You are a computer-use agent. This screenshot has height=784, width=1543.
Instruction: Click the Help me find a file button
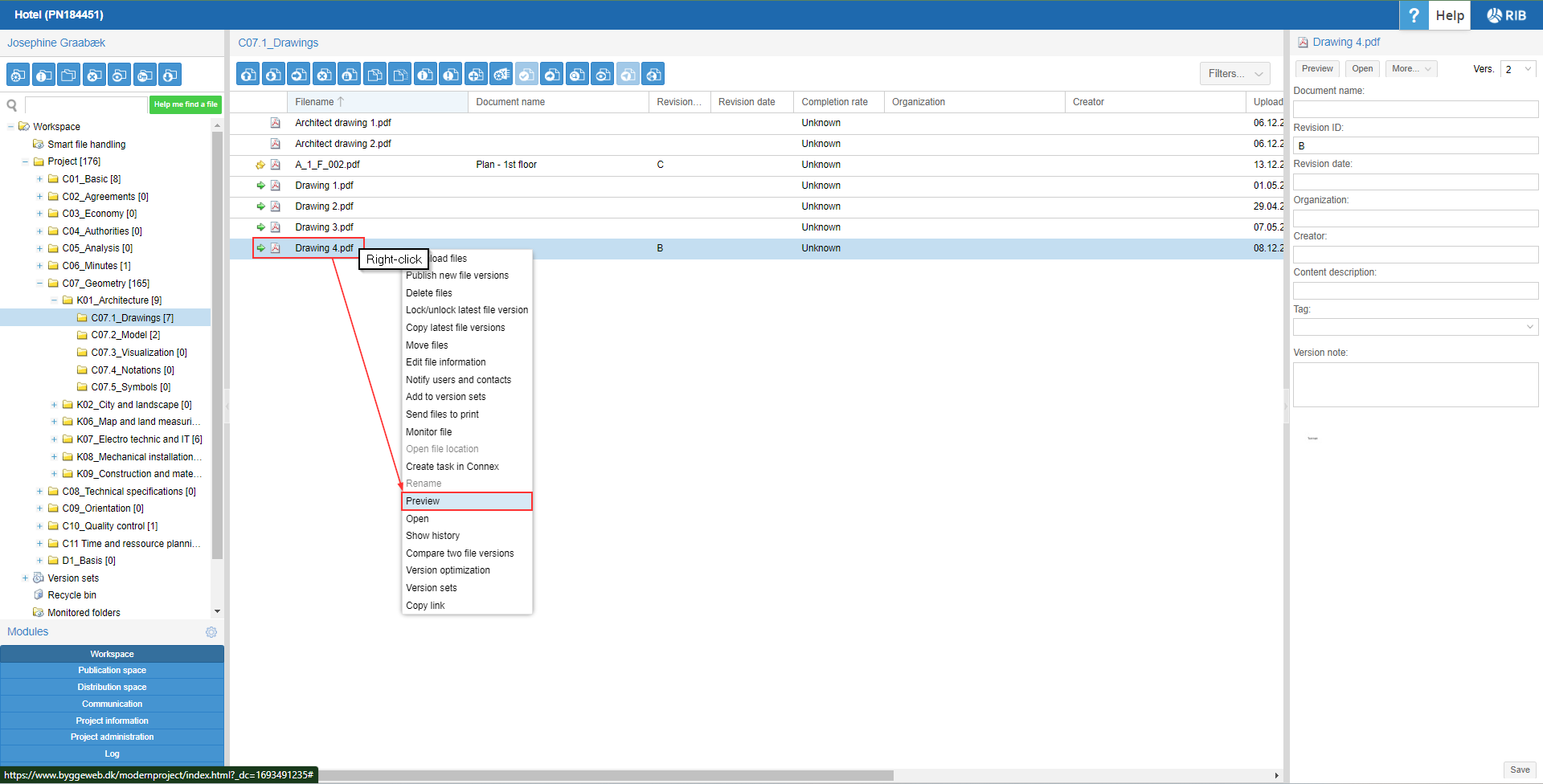[185, 104]
